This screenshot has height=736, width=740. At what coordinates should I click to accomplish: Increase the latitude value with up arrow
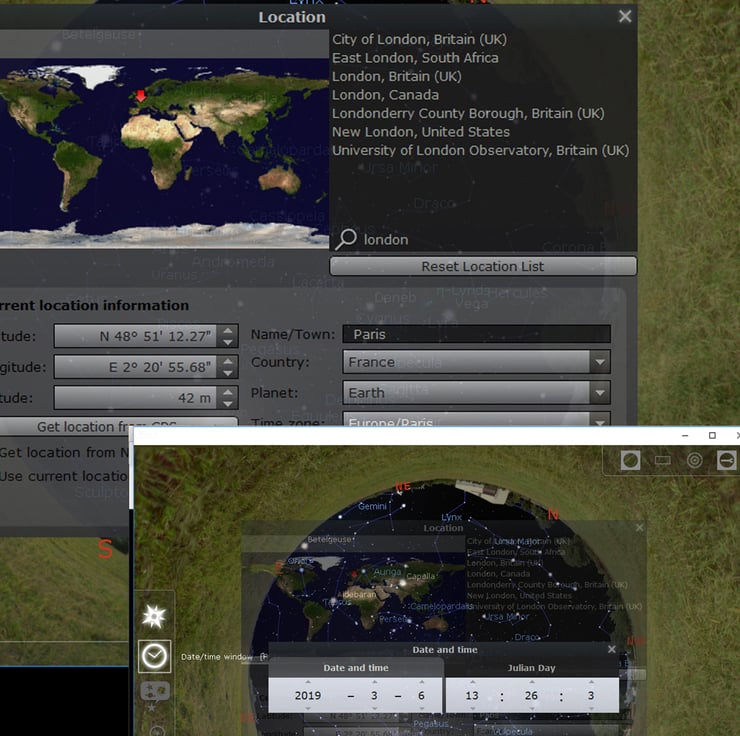pyautogui.click(x=229, y=331)
